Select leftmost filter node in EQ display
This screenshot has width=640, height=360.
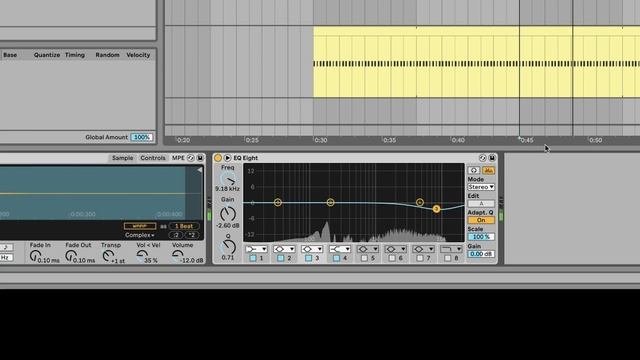278,202
